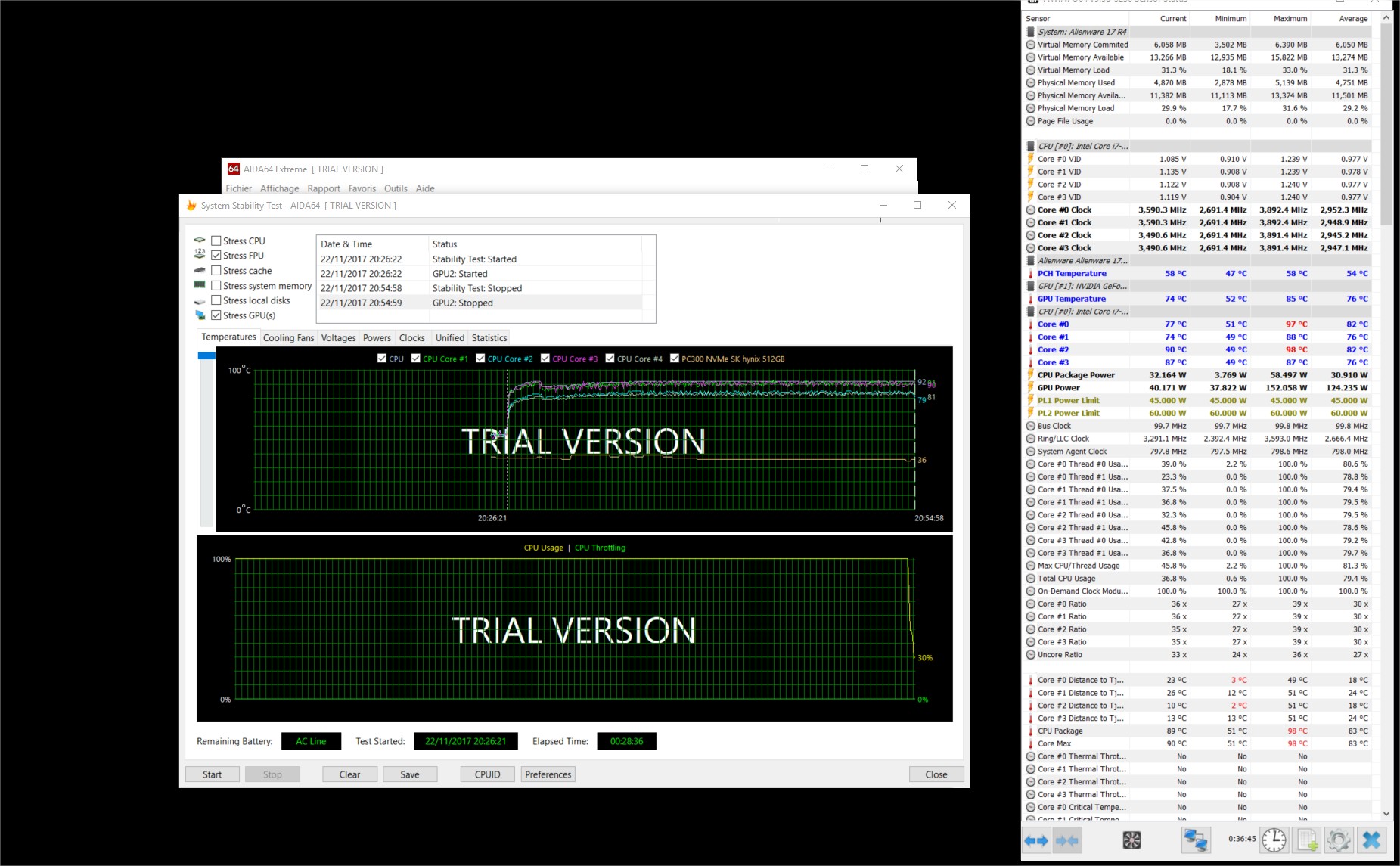Switch to the Voltages tab
The height and width of the screenshot is (866, 1400).
[x=338, y=338]
